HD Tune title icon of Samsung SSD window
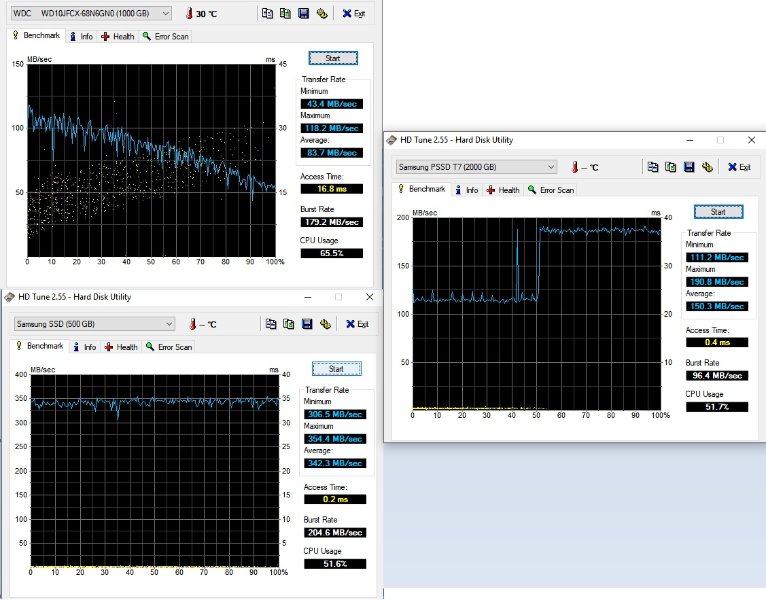The height and width of the screenshot is (600, 766). click(x=9, y=297)
